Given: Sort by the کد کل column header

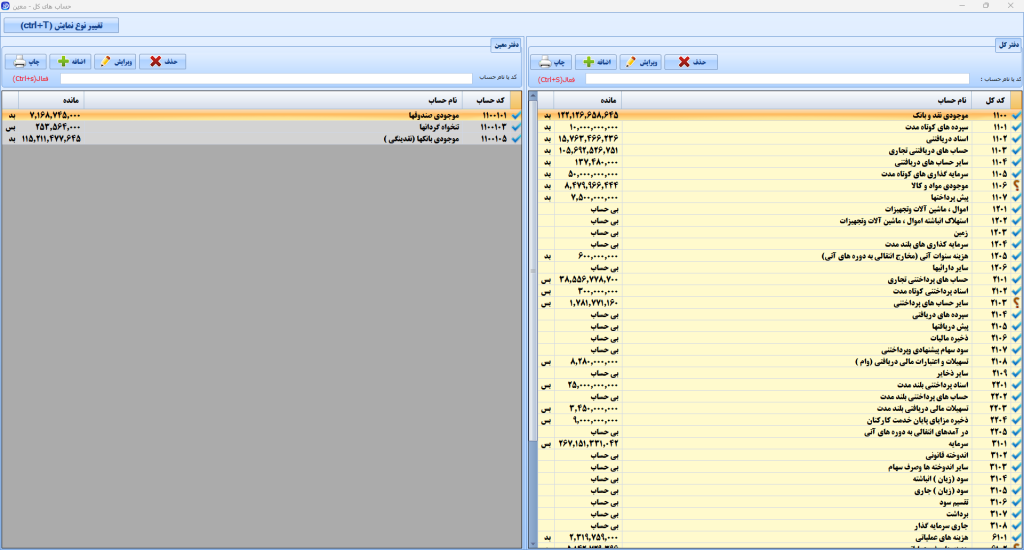Looking at the screenshot, I should pyautogui.click(x=991, y=100).
